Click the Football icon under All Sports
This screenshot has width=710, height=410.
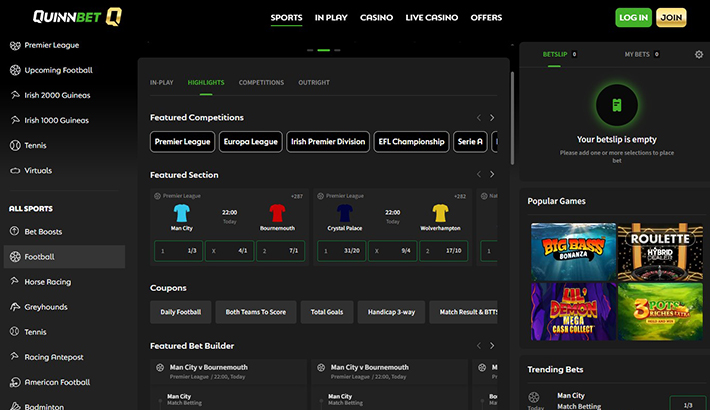pos(15,256)
